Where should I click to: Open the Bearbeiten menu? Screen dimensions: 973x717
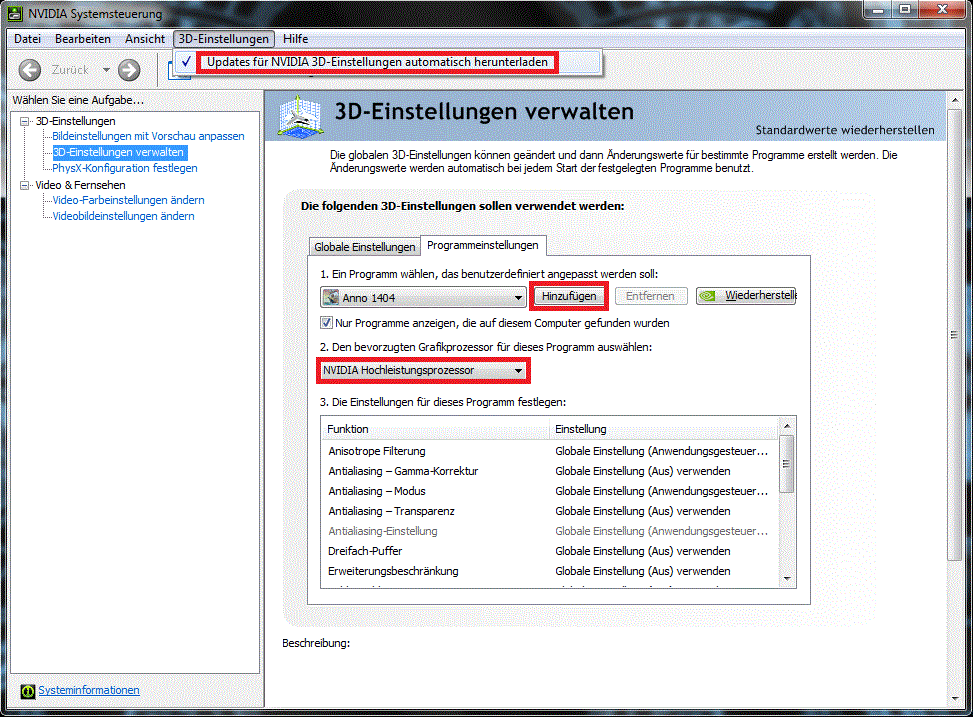point(83,38)
